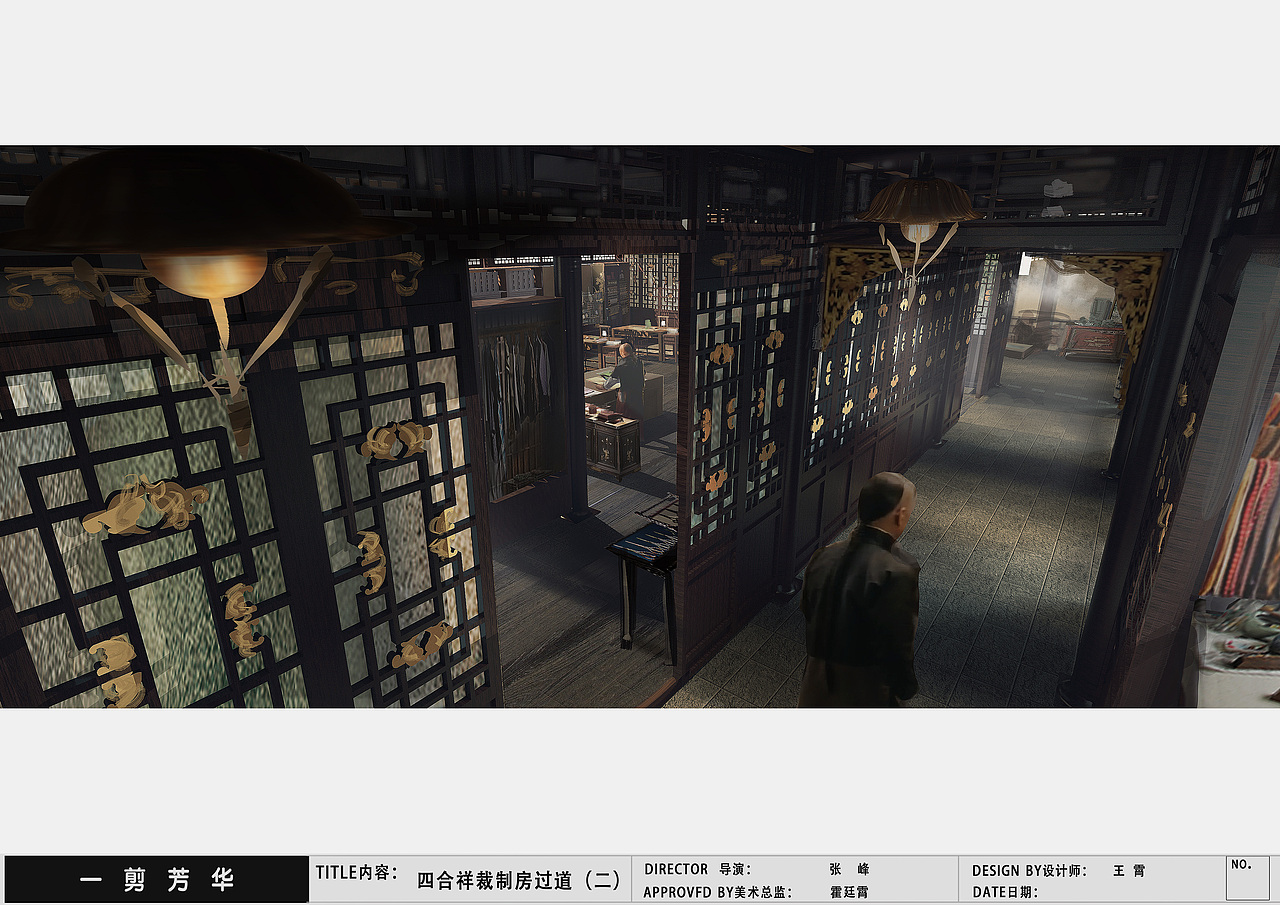The image size is (1280, 905).
Task: Click the 一剪芳华 title logo
Action: click(x=157, y=880)
